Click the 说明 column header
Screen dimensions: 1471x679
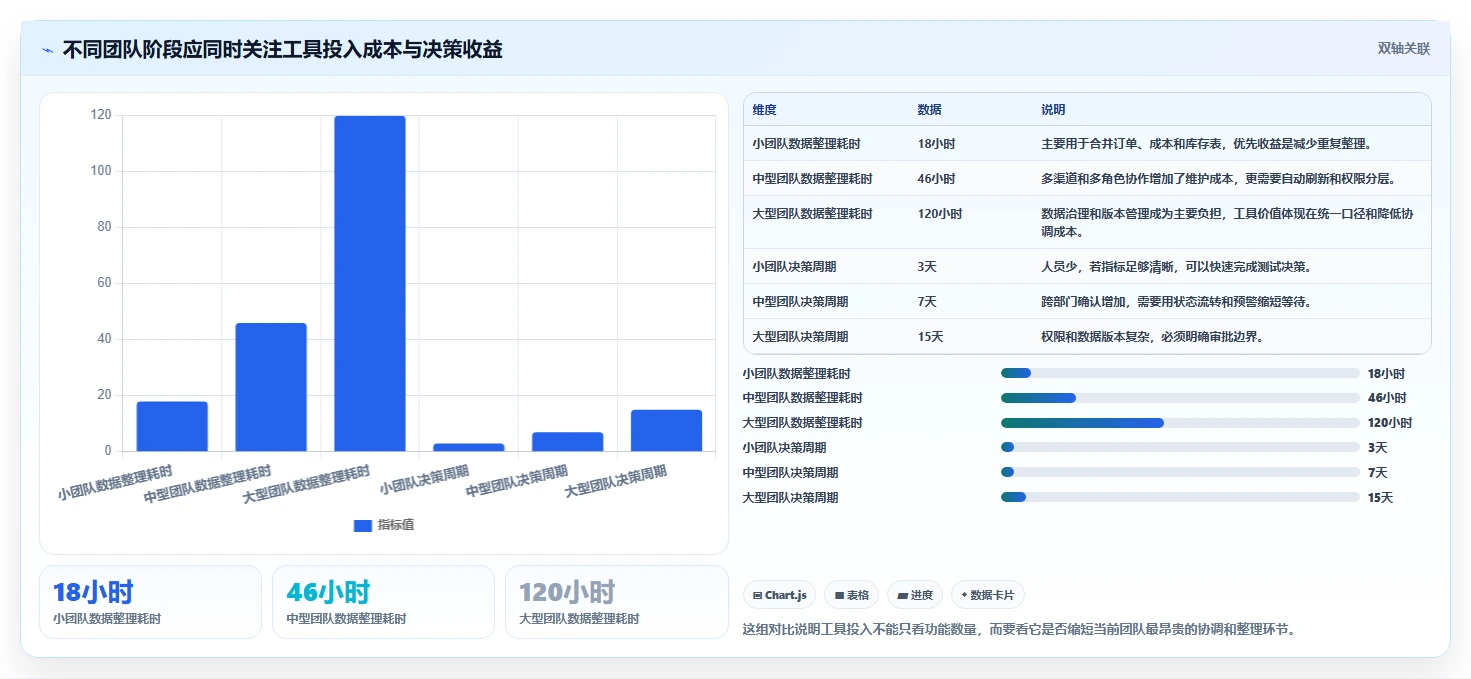(x=1053, y=110)
